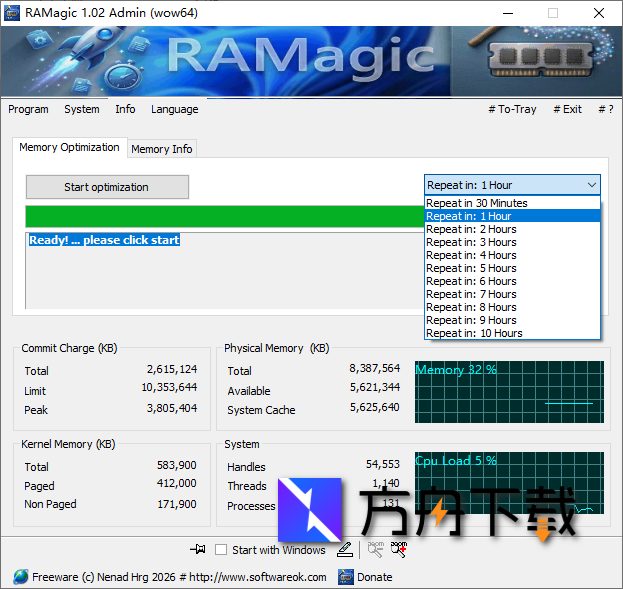Minimize the RAMagic window
The image size is (623, 589).
point(508,13)
